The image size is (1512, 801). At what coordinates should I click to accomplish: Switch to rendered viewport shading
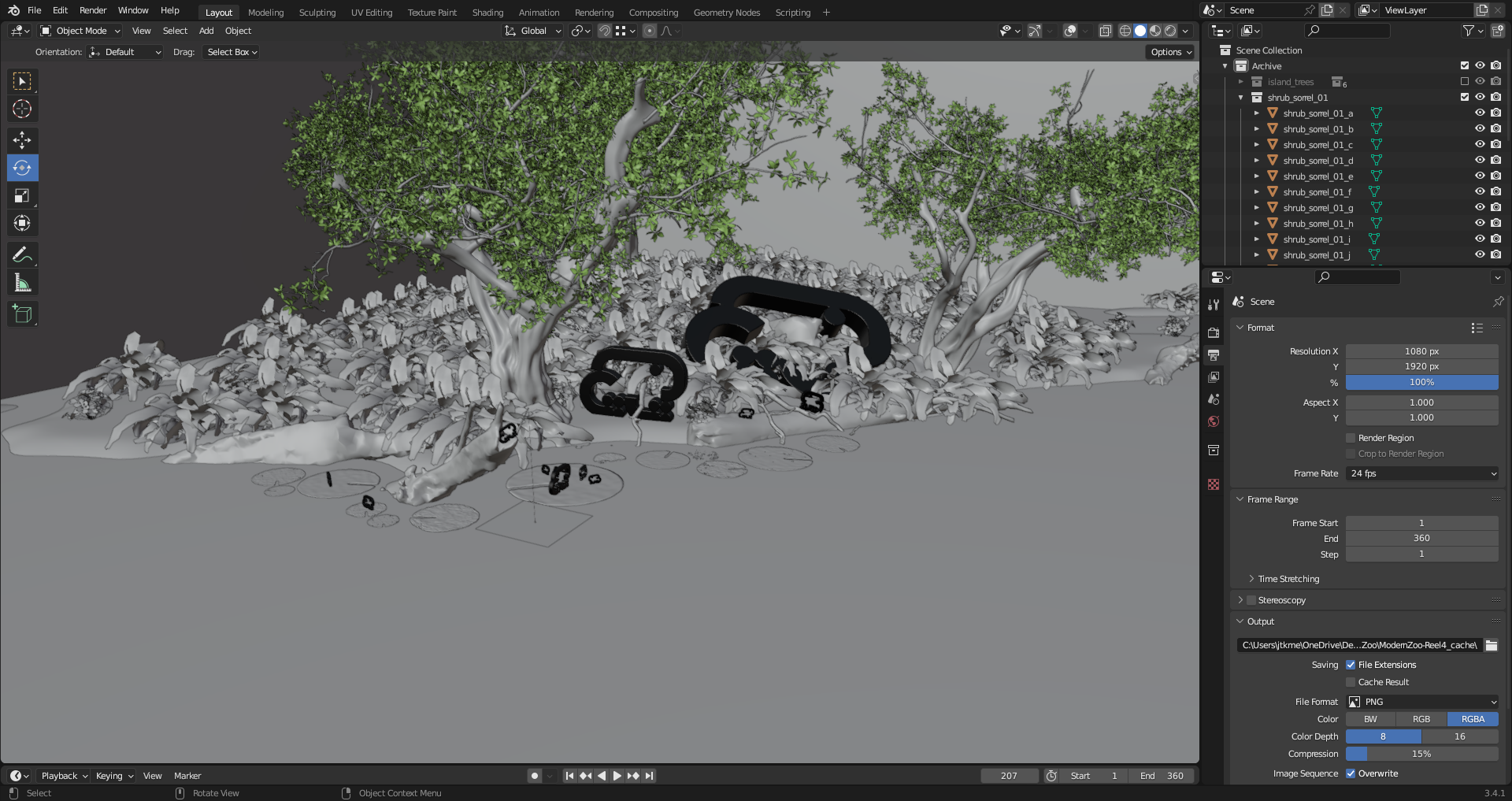point(1170,31)
